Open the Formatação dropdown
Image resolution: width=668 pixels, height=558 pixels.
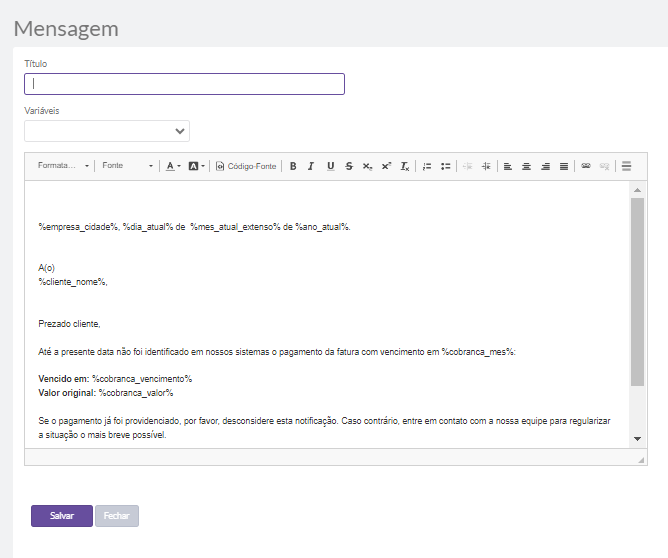coord(62,166)
